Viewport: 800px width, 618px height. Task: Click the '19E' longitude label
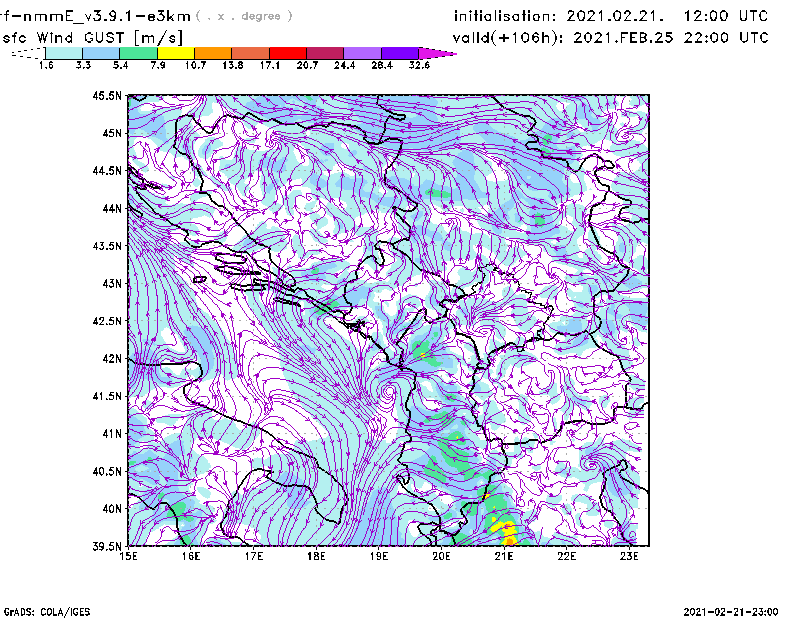tap(379, 556)
